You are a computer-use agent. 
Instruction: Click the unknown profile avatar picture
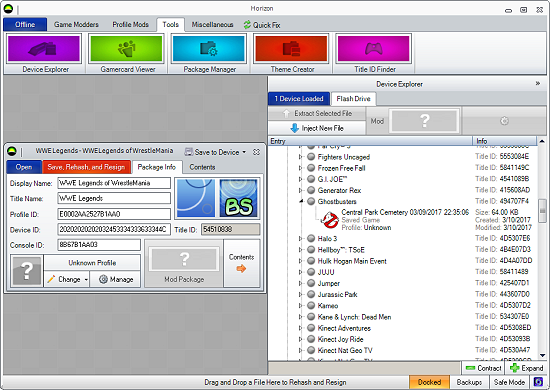pyautogui.click(x=27, y=271)
